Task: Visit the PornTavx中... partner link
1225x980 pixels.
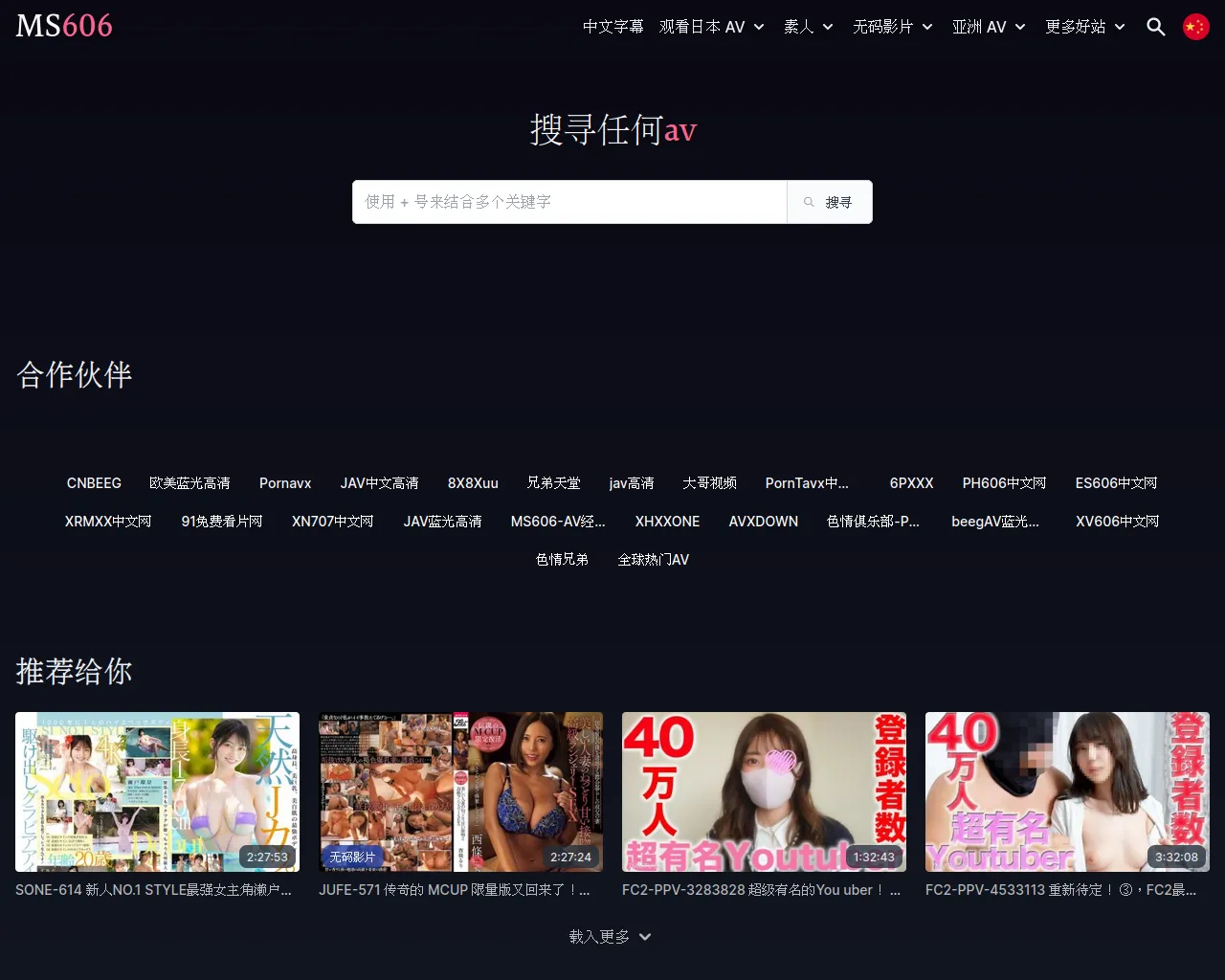Action: [x=807, y=483]
